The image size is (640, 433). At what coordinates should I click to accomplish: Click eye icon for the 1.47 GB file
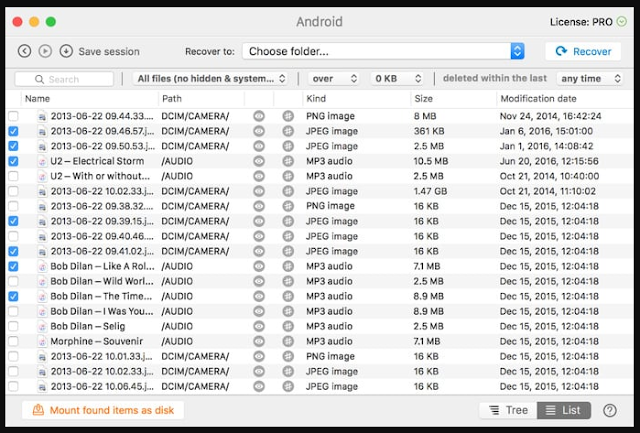(x=259, y=191)
